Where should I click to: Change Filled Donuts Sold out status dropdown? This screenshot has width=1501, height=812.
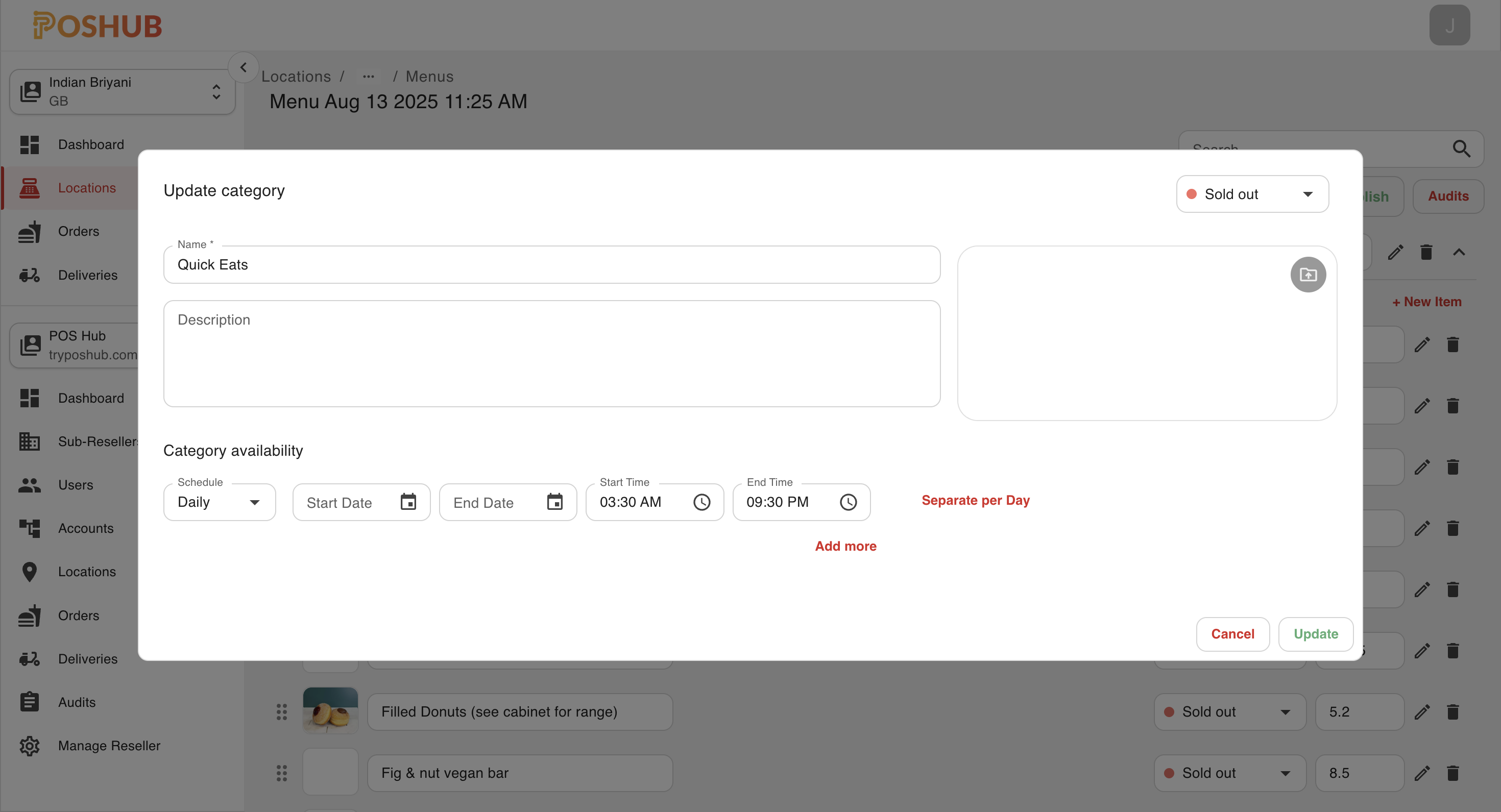pos(1229,712)
